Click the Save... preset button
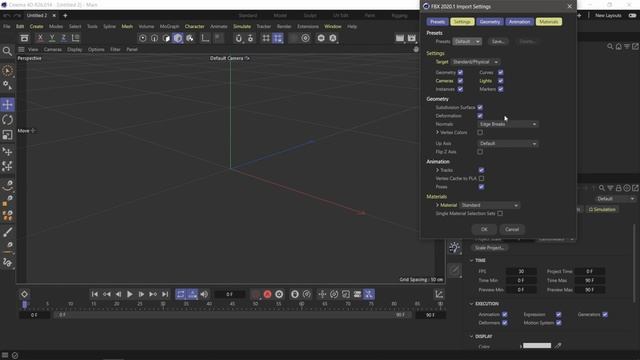The width and height of the screenshot is (640, 360). (x=498, y=42)
